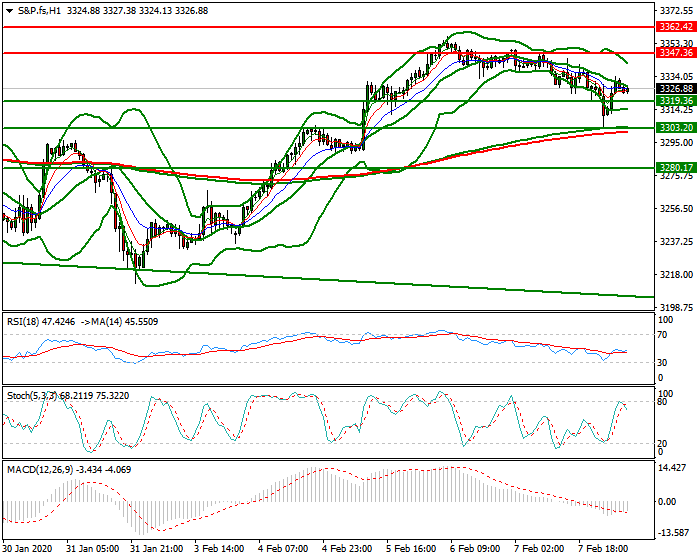Click the 7 Feb 02:00 time label
The image size is (700, 560).
pyautogui.click(x=539, y=549)
